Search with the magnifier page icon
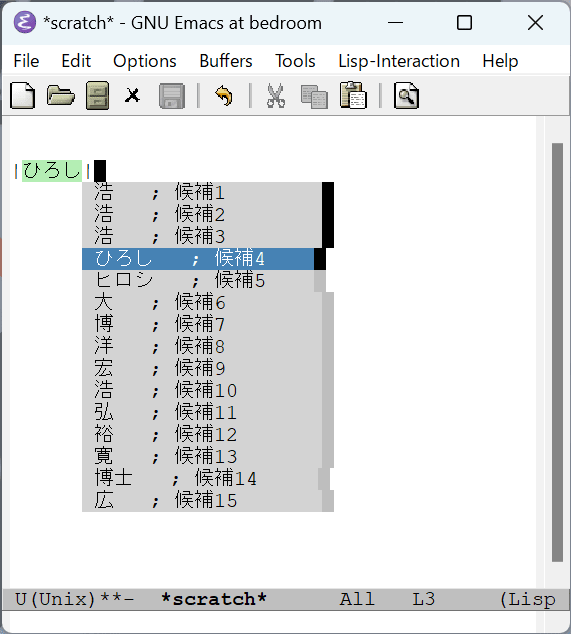Viewport: 571px width, 634px height. coord(406,95)
